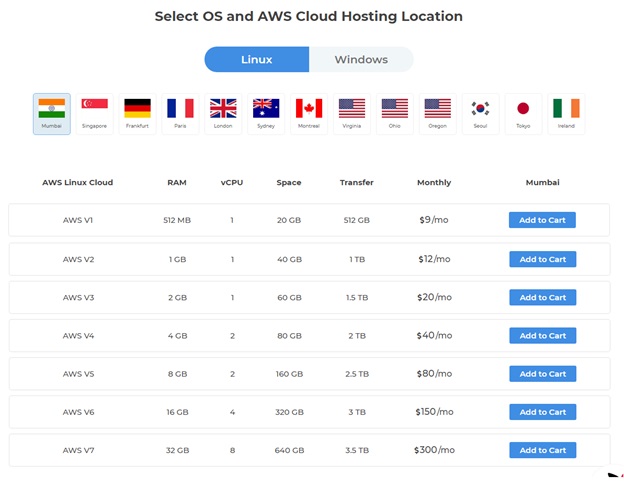Click the vCPU column header
The width and height of the screenshot is (624, 487).
232,183
